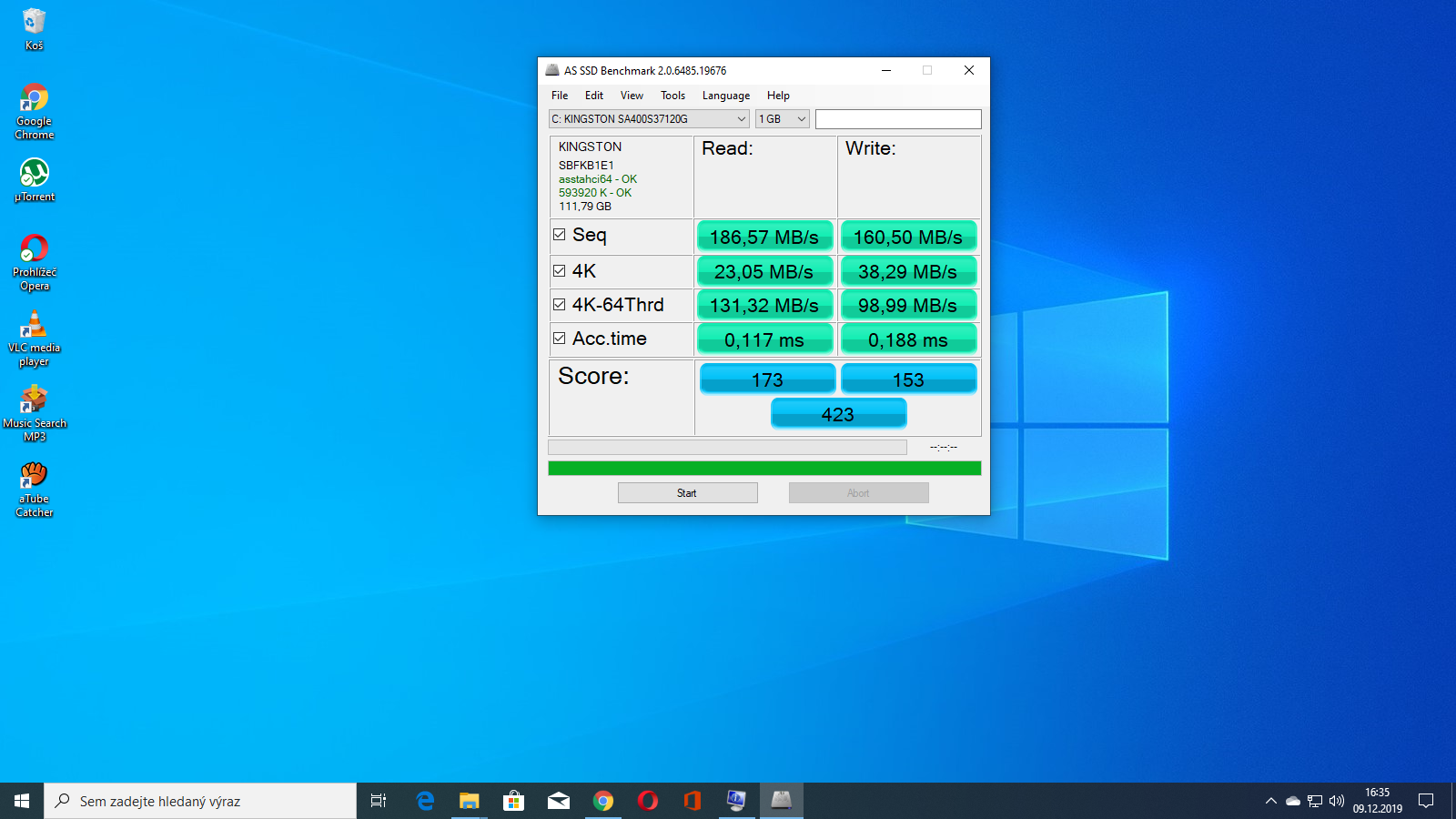The height and width of the screenshot is (819, 1456).
Task: Open the Google Chrome desktop shortcut
Action: coord(35,98)
